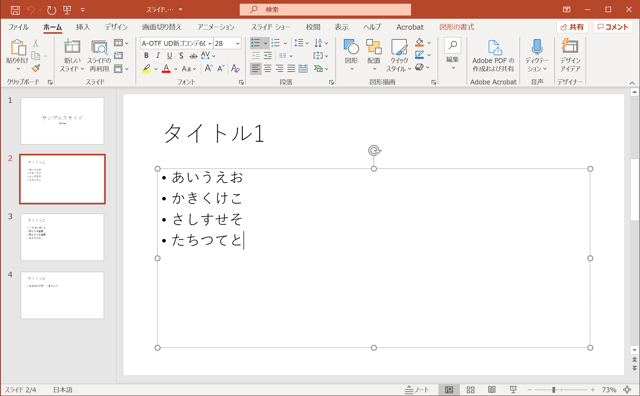Toggle Underline formatting

pyautogui.click(x=169, y=56)
